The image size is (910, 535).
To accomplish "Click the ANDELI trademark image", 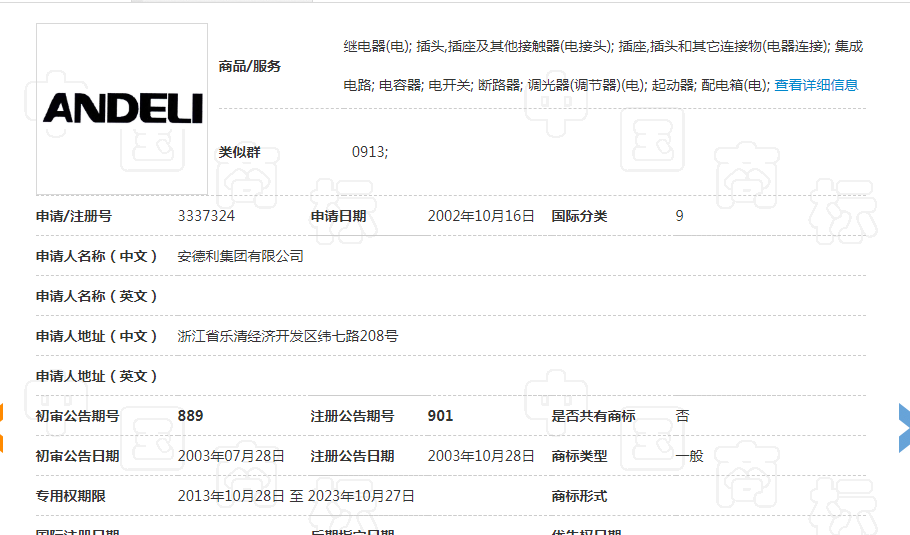I will 122,109.
